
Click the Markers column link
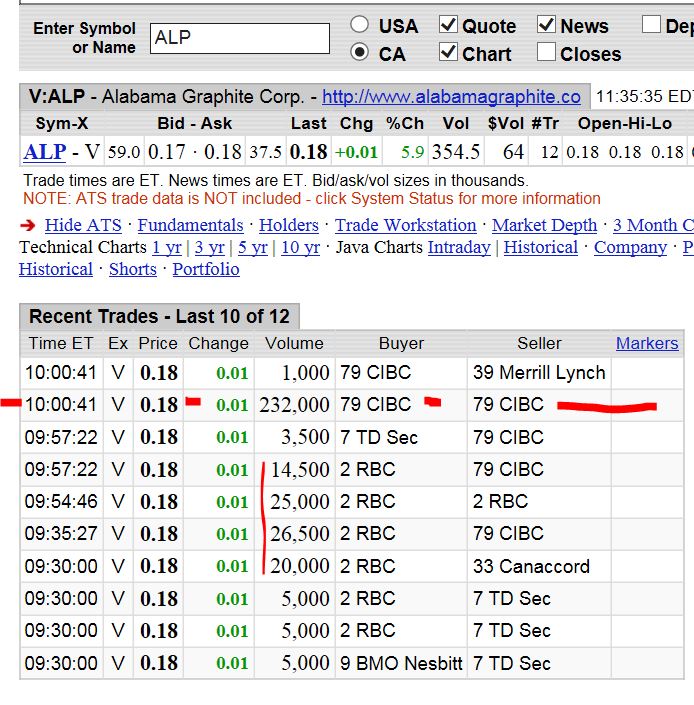pyautogui.click(x=646, y=343)
